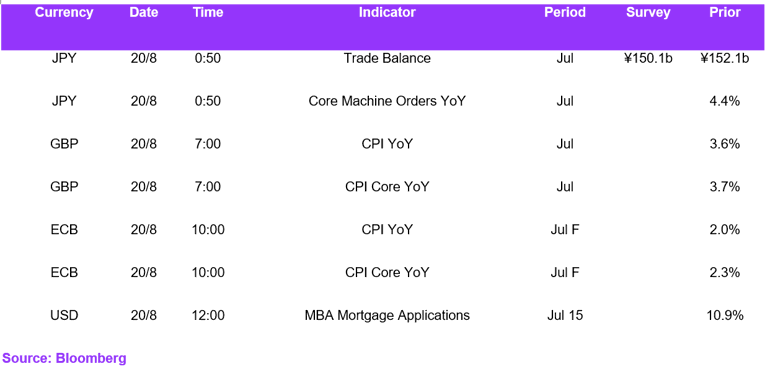The width and height of the screenshot is (770, 373).
Task: Click the Currency column header
Action: click(64, 12)
